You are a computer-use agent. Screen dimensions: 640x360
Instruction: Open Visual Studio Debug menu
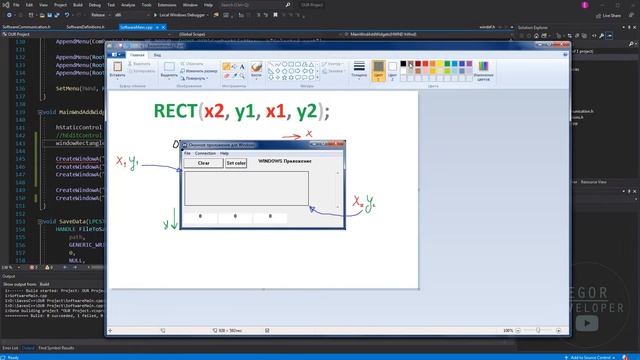(95, 5)
